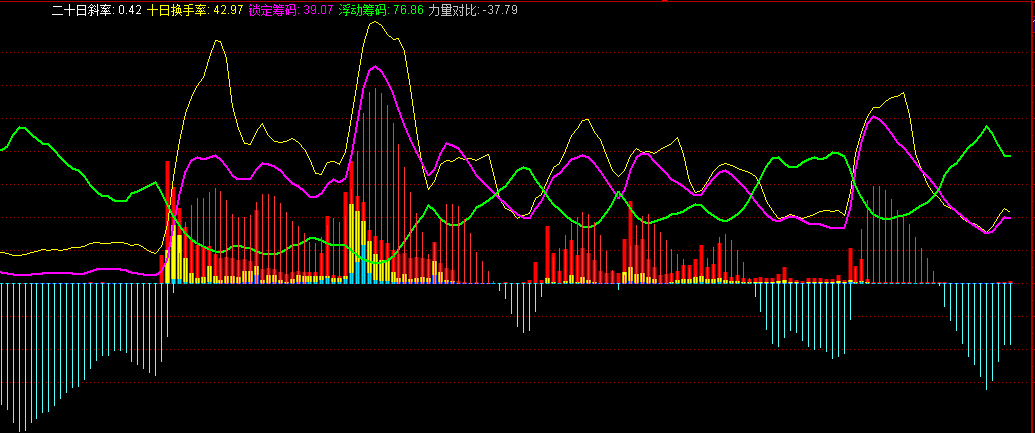The width and height of the screenshot is (1035, 433).
Task: Click the -37.79 power comparison value
Action: pyautogui.click(x=500, y=10)
